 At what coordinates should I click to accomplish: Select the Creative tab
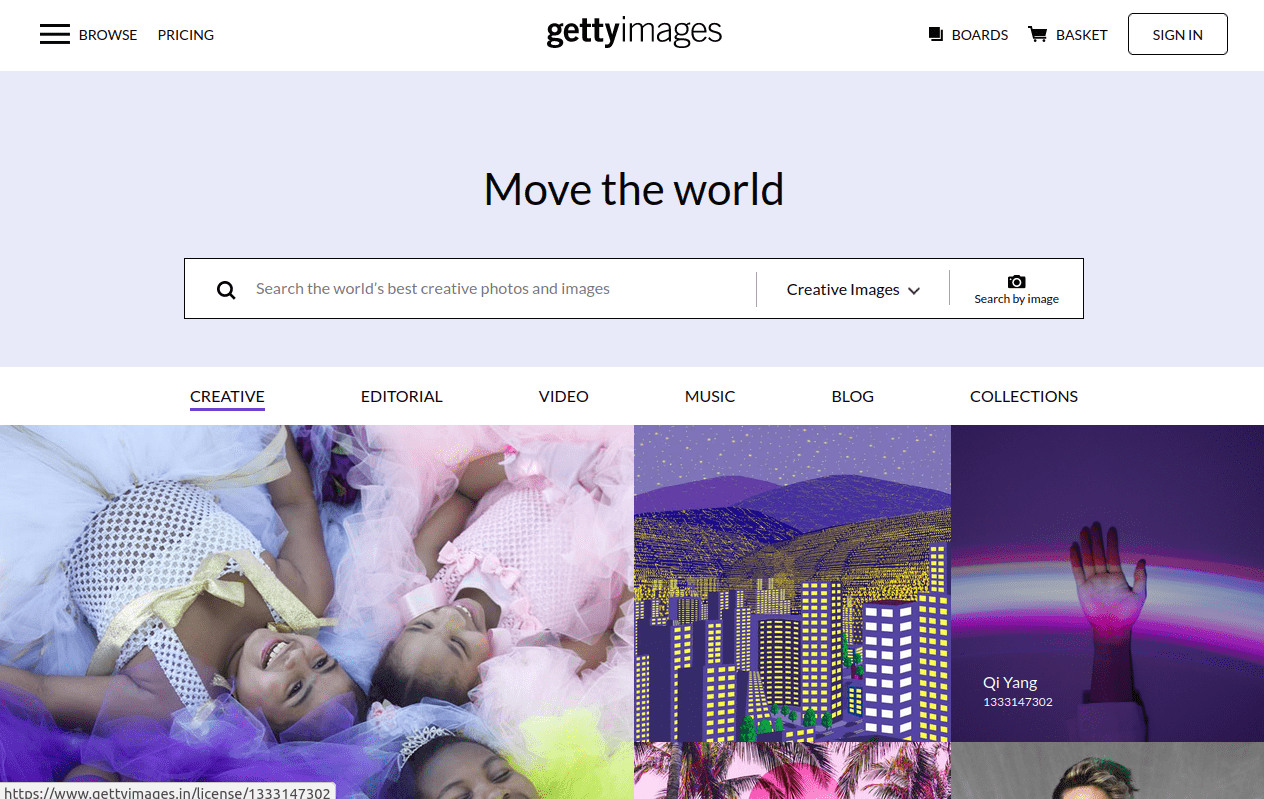pos(227,396)
